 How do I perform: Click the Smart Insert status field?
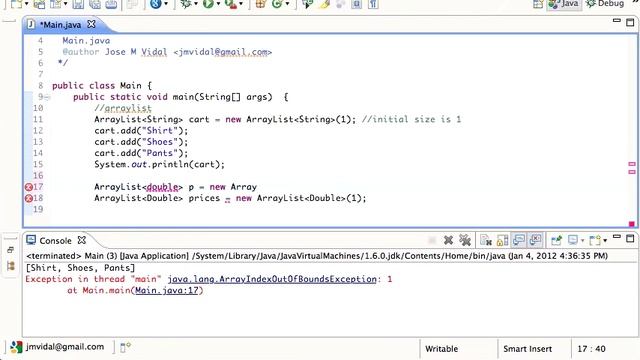coord(527,349)
